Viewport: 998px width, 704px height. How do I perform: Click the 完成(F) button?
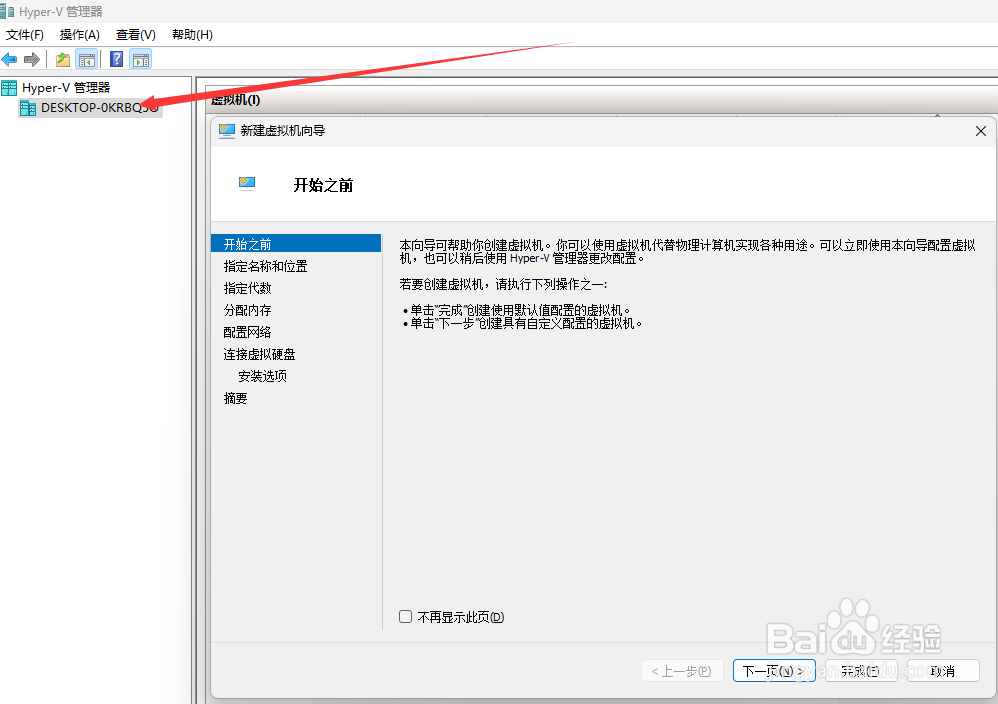861,671
